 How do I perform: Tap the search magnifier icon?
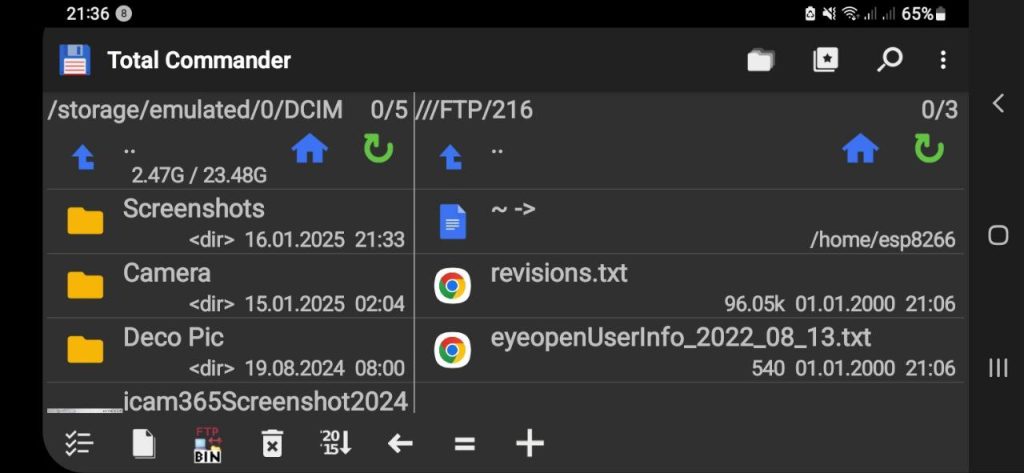point(889,60)
